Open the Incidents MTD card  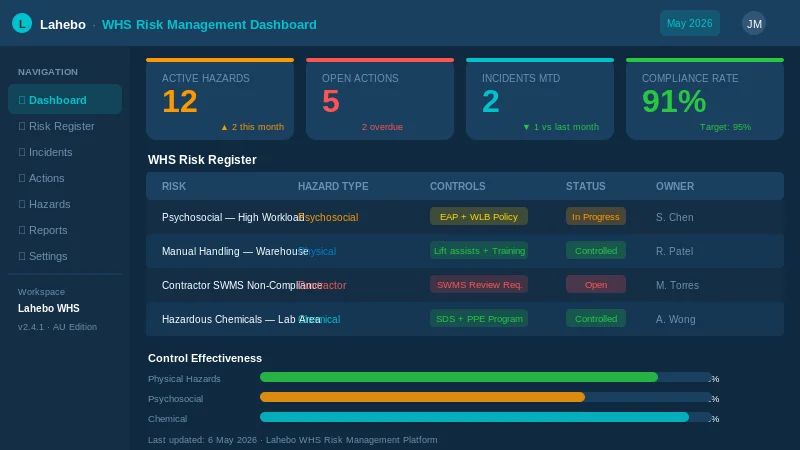tap(540, 99)
